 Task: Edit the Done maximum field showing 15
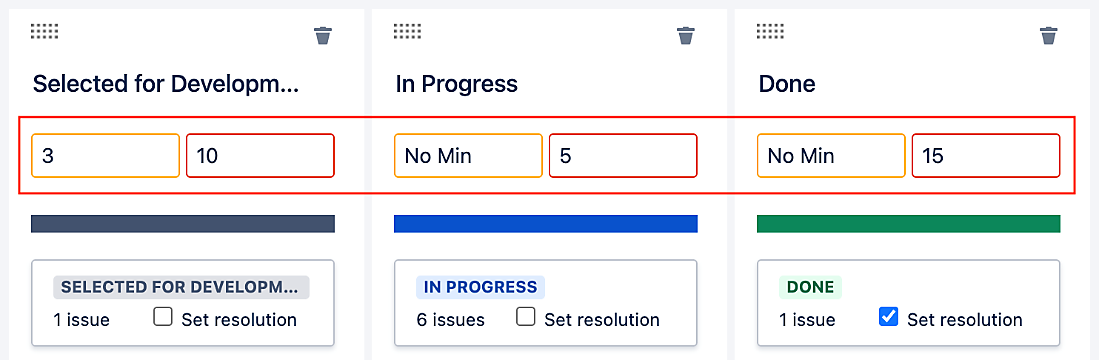pyautogui.click(x=986, y=155)
